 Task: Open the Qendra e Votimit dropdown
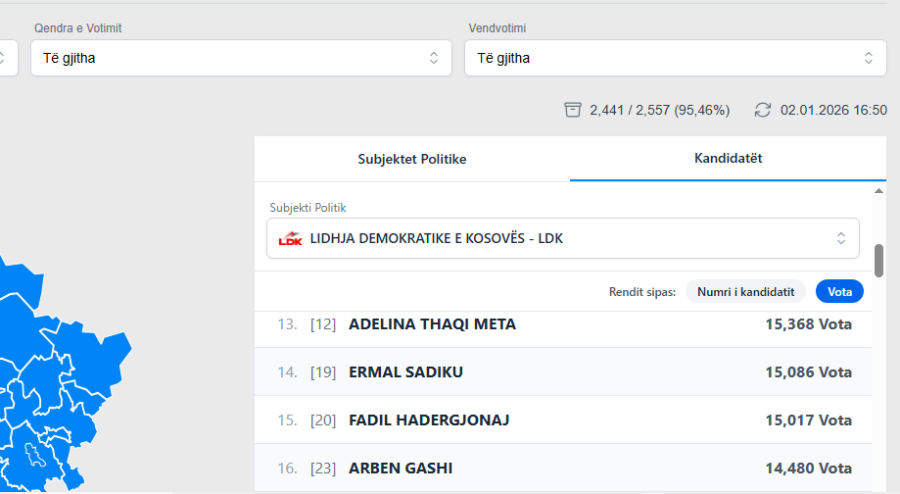240,58
